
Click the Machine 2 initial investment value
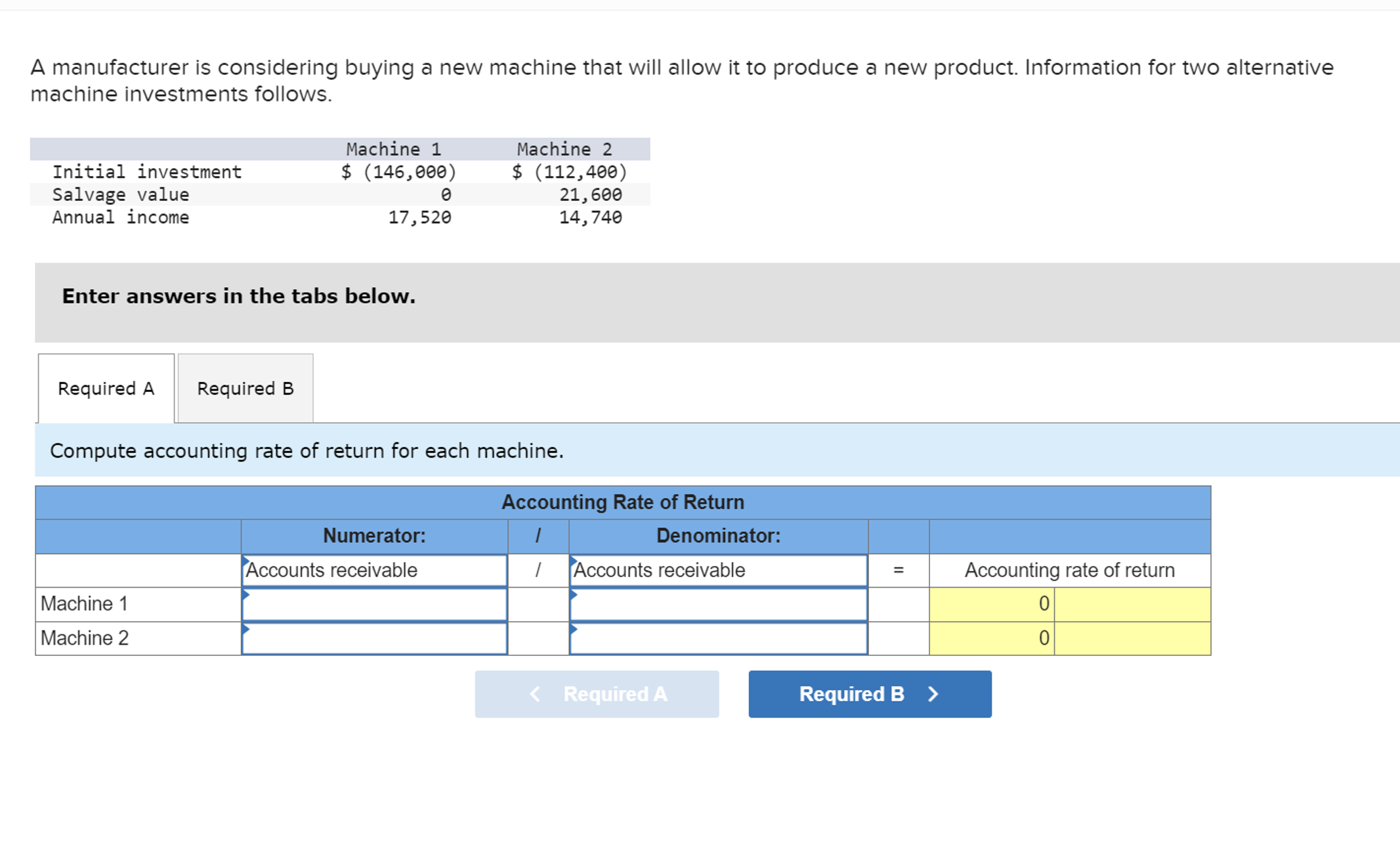click(570, 172)
